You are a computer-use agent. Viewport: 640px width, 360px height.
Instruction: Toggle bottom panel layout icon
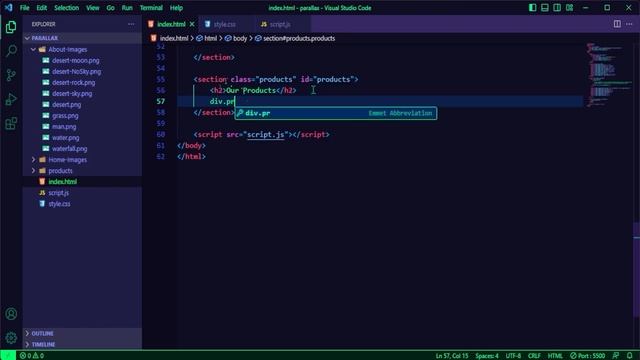tap(544, 8)
